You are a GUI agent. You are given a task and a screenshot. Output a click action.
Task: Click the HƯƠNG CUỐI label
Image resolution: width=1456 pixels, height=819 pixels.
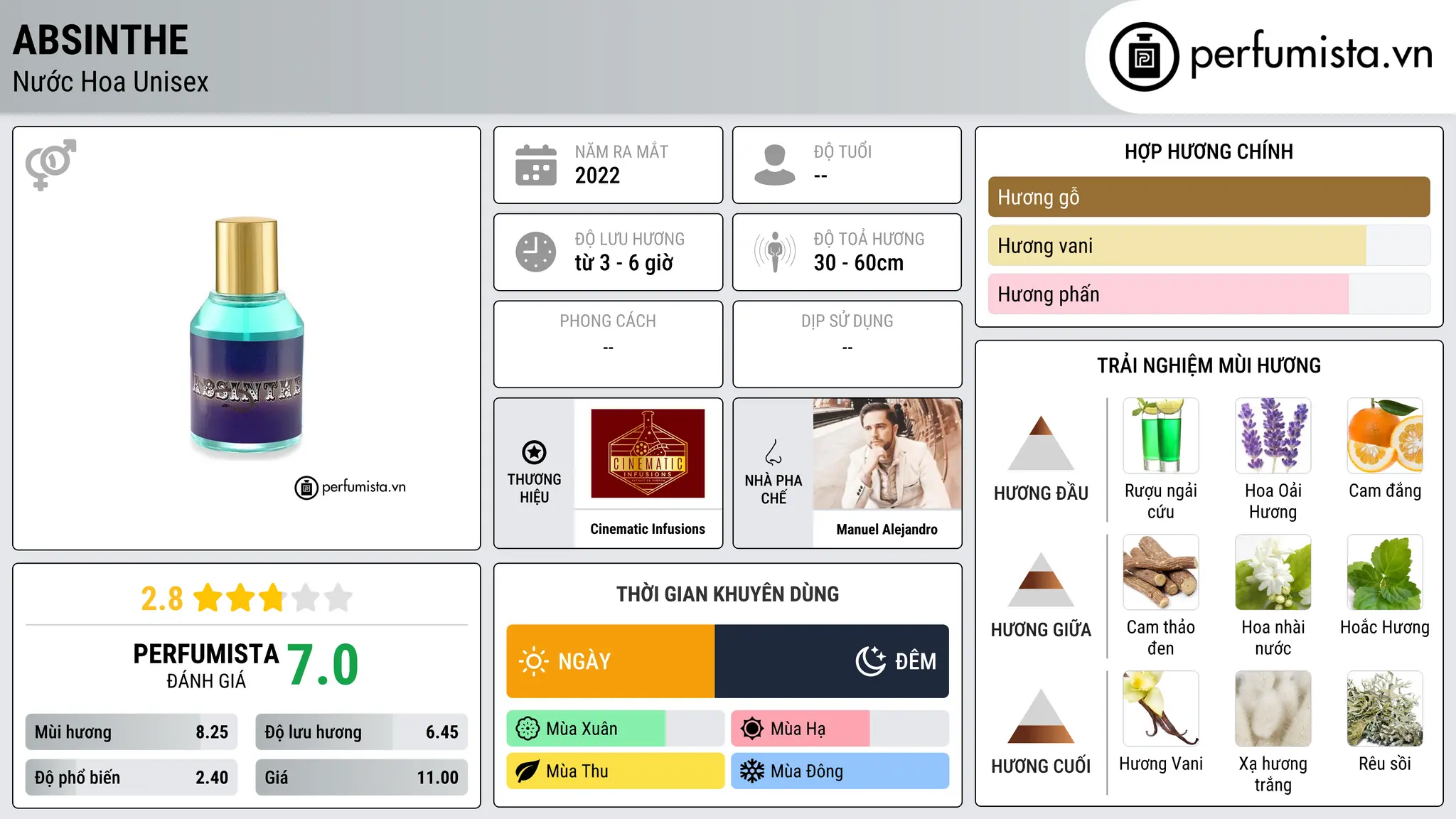[x=1042, y=766]
